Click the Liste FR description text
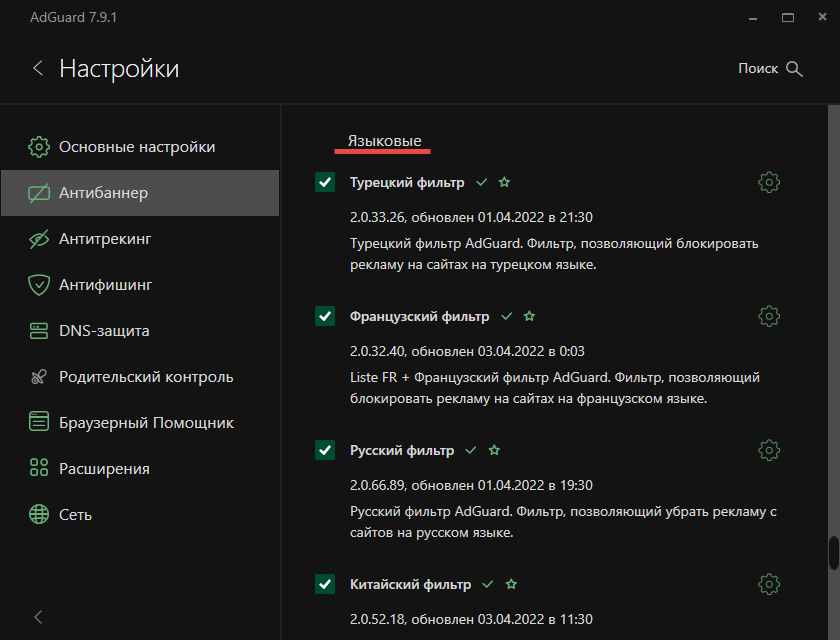The image size is (840, 640). (x=554, y=388)
